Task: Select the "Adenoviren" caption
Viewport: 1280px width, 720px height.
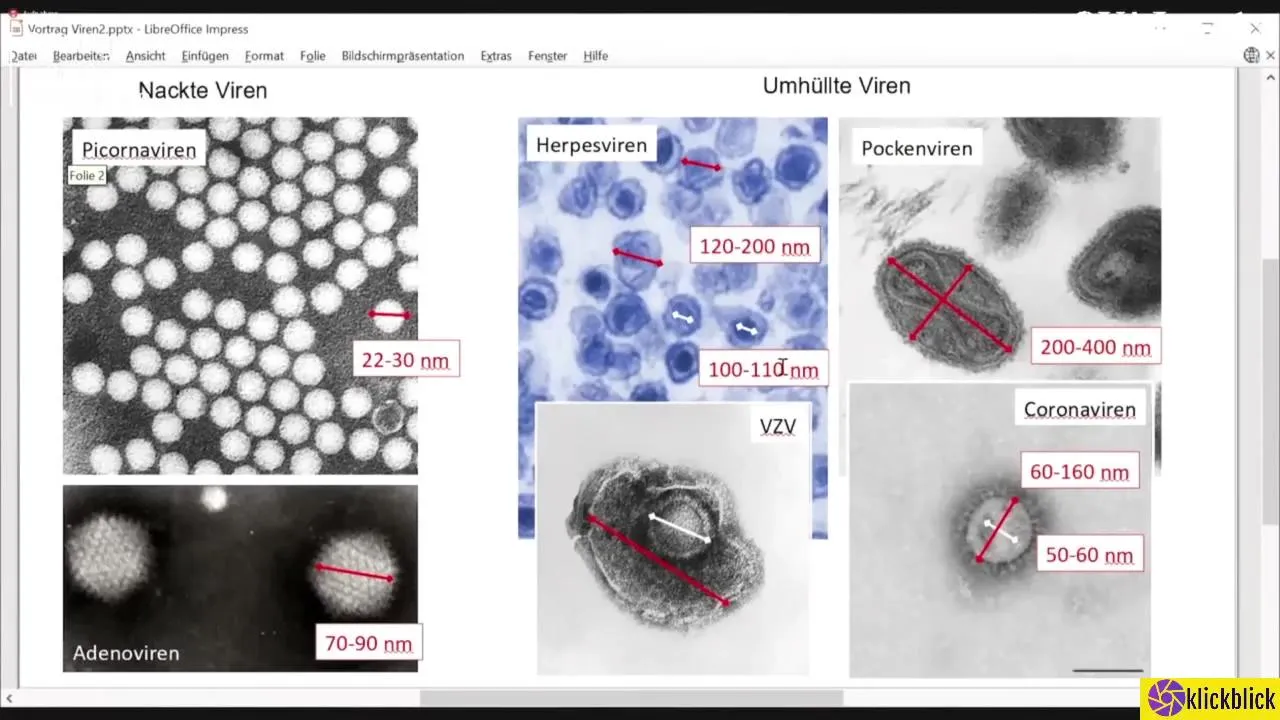Action: [126, 653]
